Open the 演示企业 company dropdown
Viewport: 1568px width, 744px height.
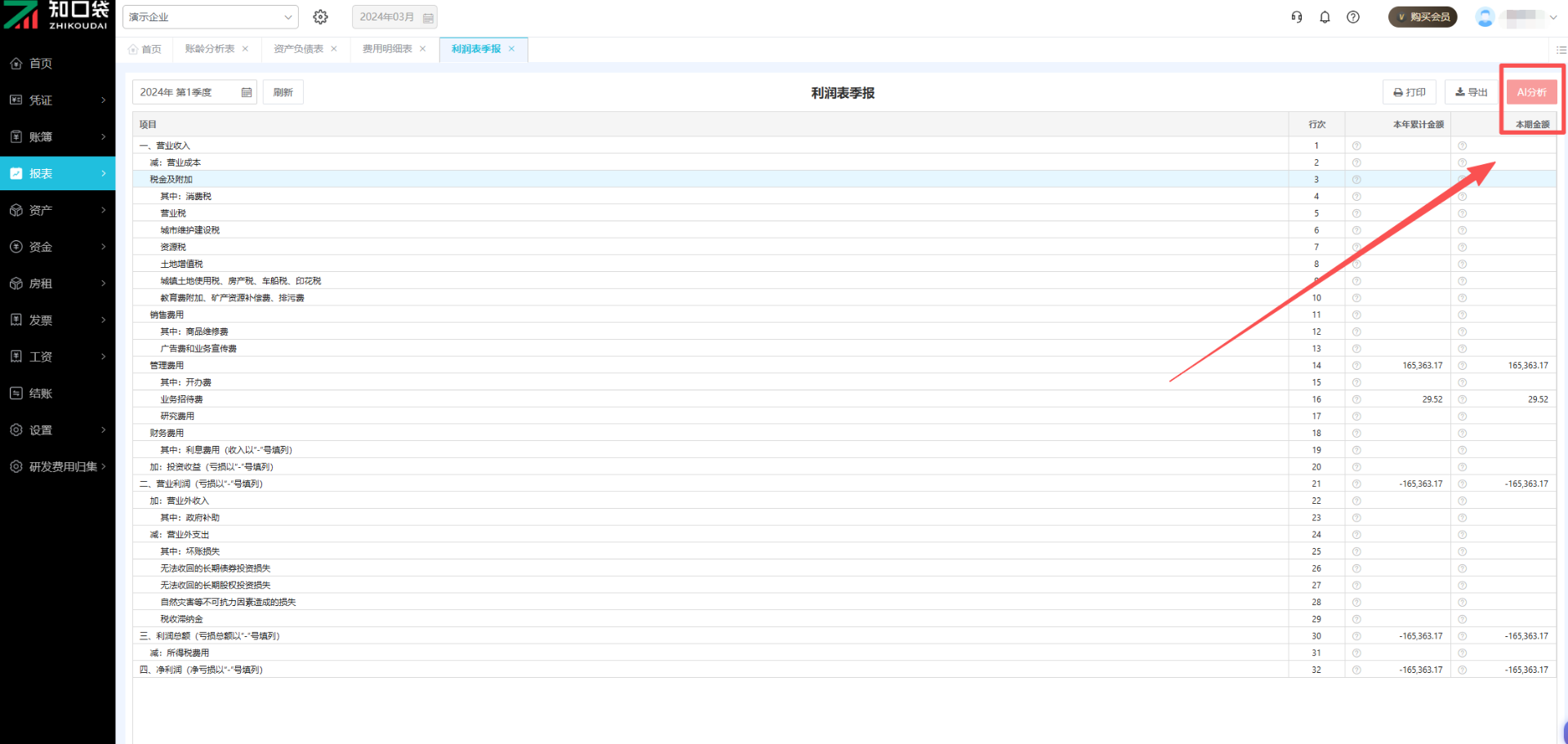tap(210, 17)
